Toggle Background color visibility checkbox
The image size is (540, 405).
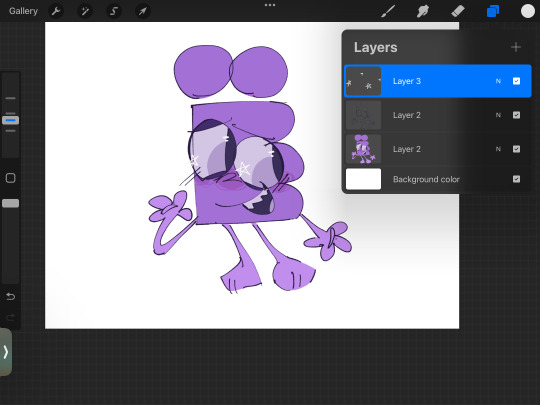516,179
